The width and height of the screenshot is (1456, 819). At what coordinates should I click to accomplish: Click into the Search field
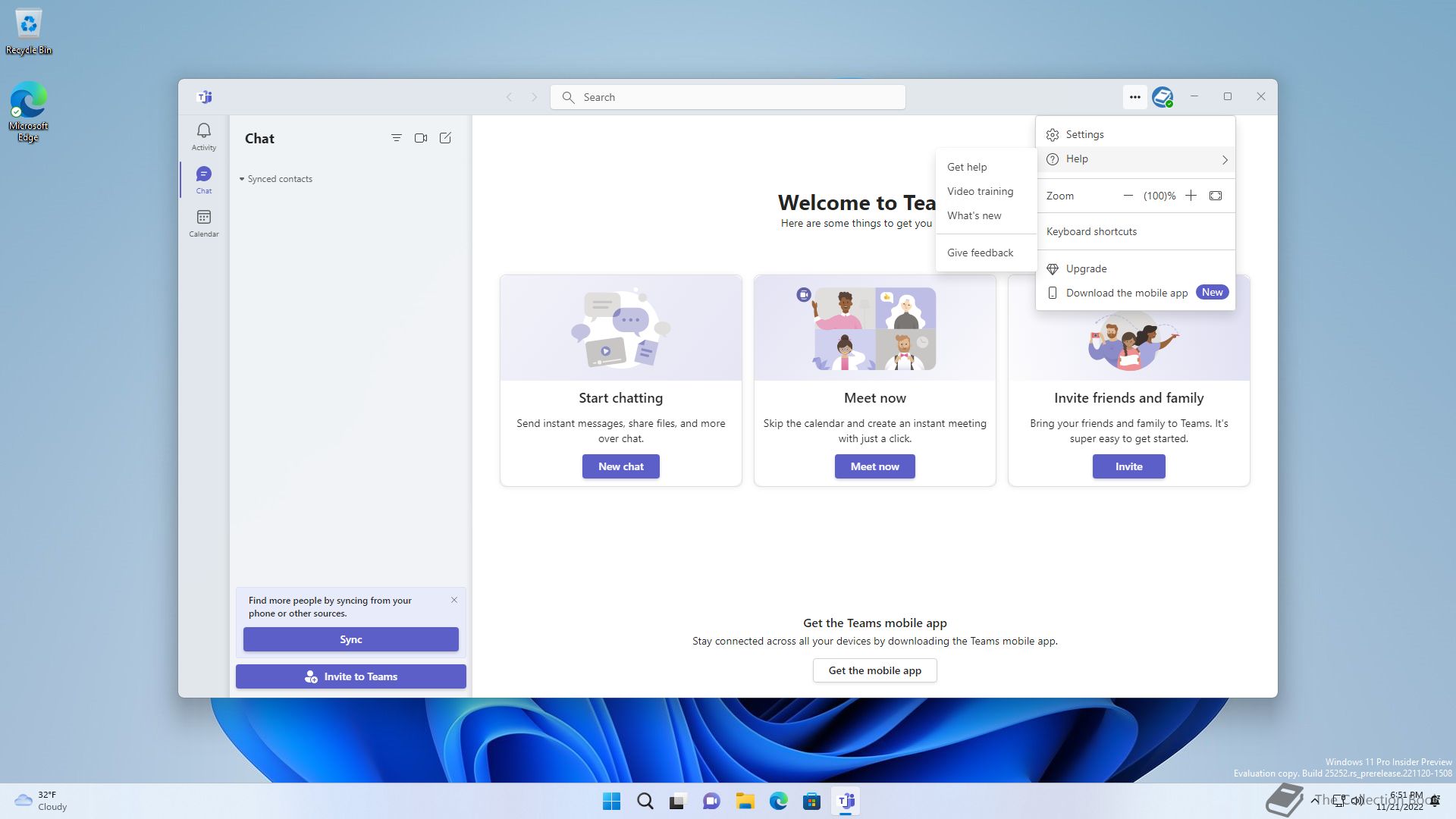click(x=728, y=97)
